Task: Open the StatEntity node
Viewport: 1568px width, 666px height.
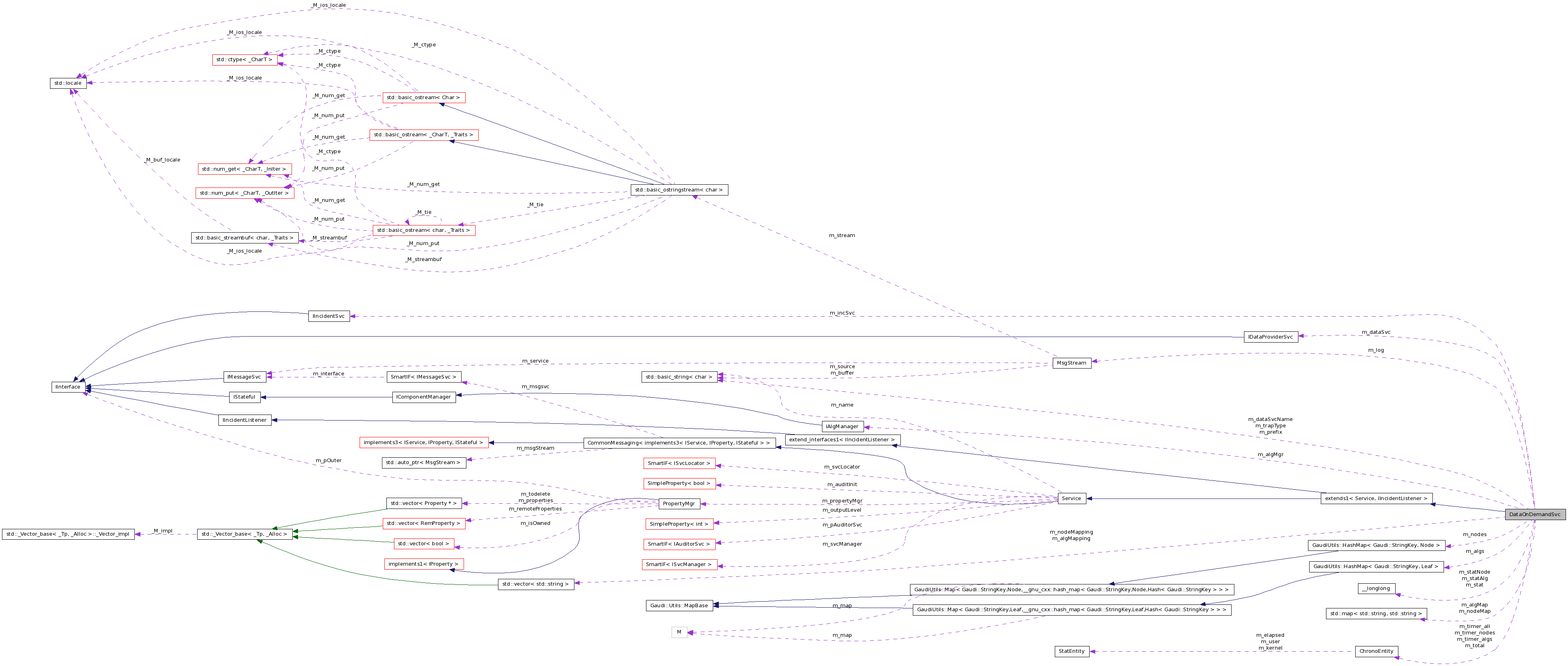Action: (x=1072, y=651)
